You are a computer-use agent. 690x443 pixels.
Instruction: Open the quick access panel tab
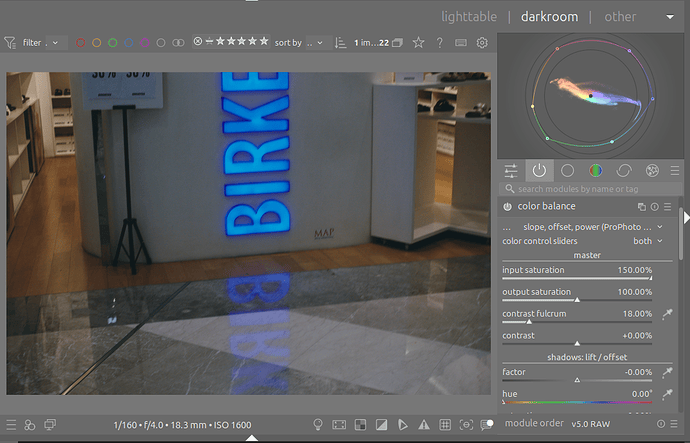[511, 171]
